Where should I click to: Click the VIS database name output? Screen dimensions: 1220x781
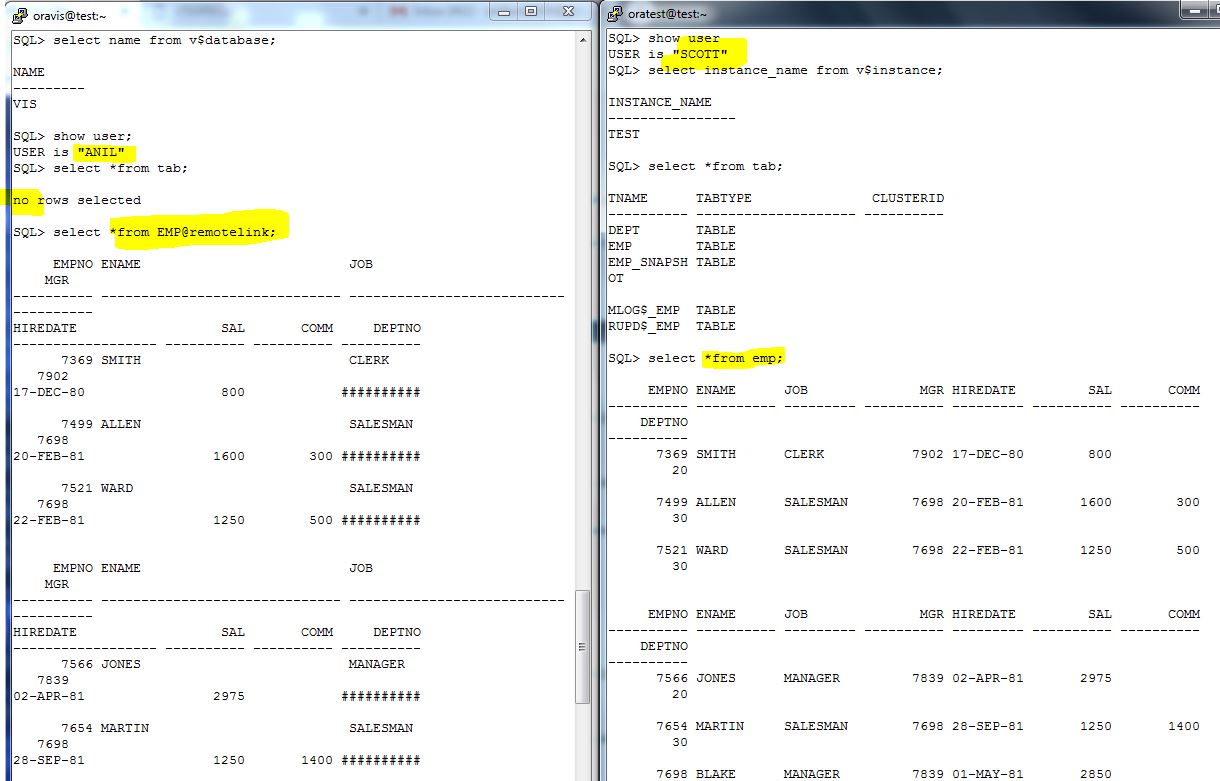[x=23, y=103]
